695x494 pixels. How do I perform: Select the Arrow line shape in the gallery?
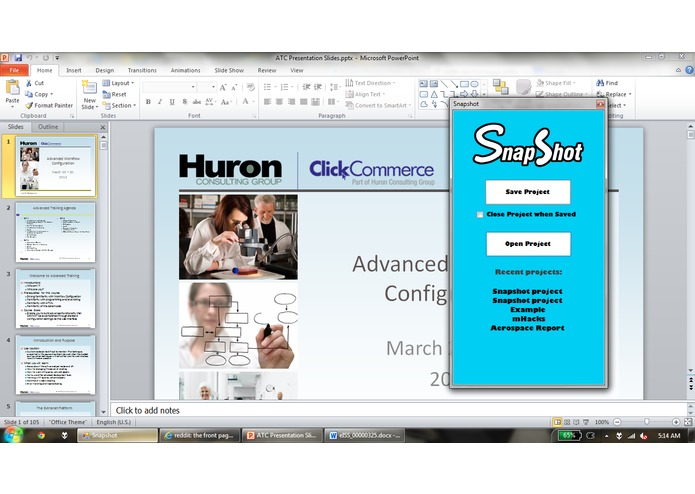(454, 84)
